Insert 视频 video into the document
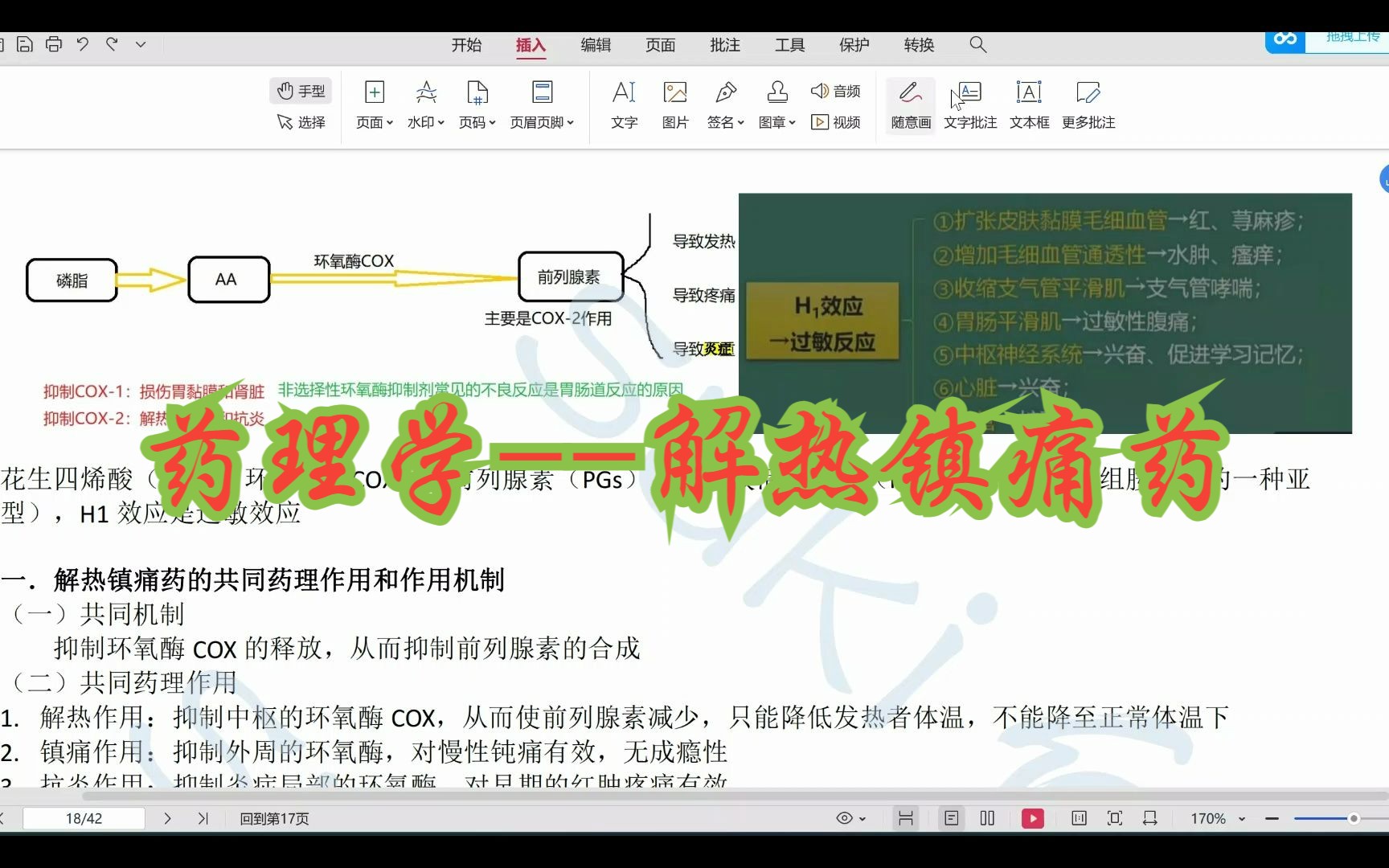The width and height of the screenshot is (1389, 868). (x=836, y=122)
